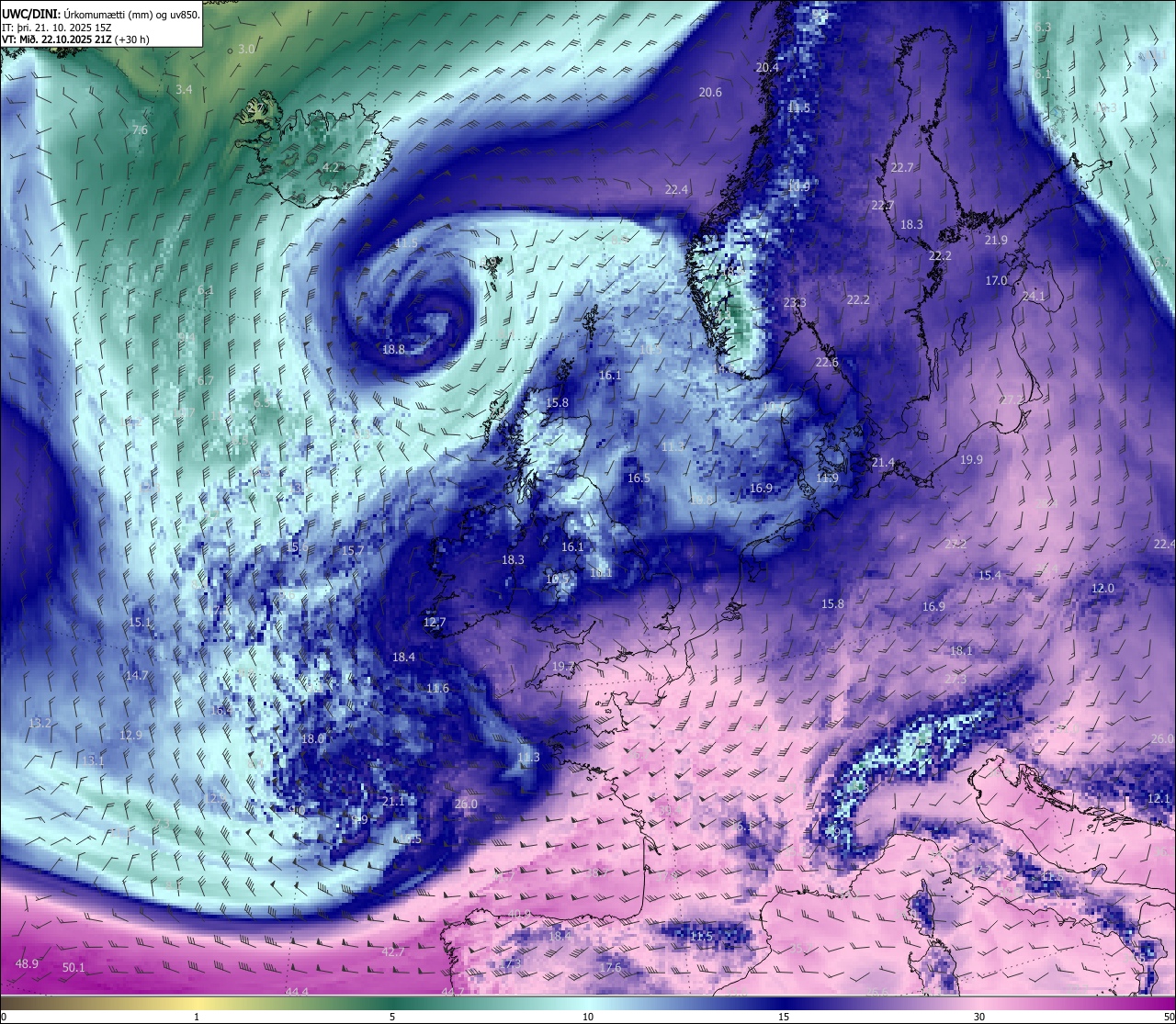1176x1024 pixels.
Task: Click the 'IT: þri. 21. 10. 2025 15Z' line
Action: (x=57, y=28)
